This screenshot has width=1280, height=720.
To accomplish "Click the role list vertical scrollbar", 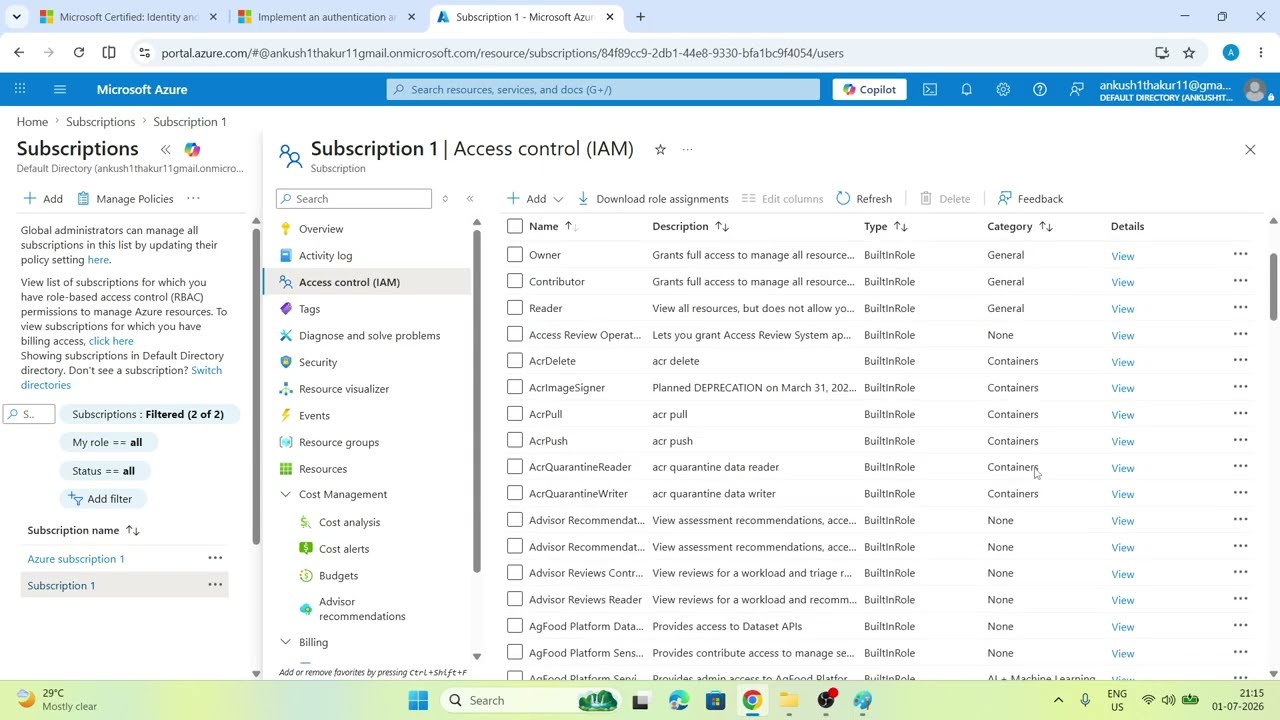I will pyautogui.click(x=1273, y=287).
